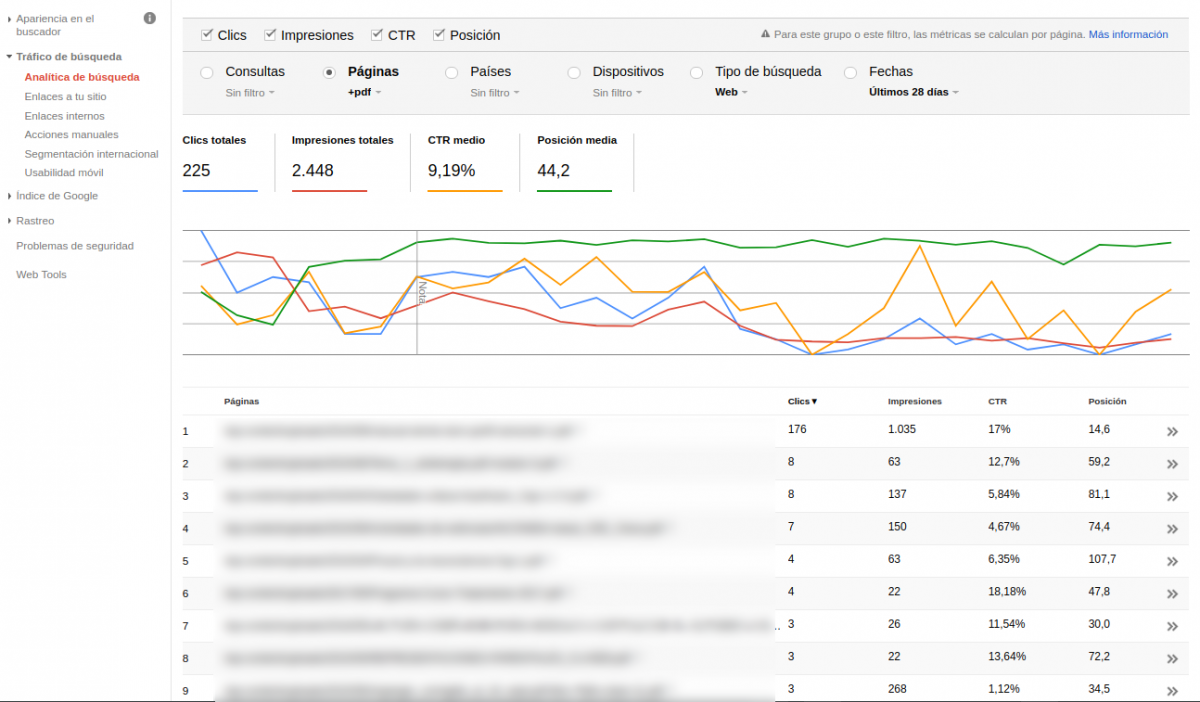Open details arrows for row 3
Image resolution: width=1200 pixels, height=702 pixels.
(1172, 497)
